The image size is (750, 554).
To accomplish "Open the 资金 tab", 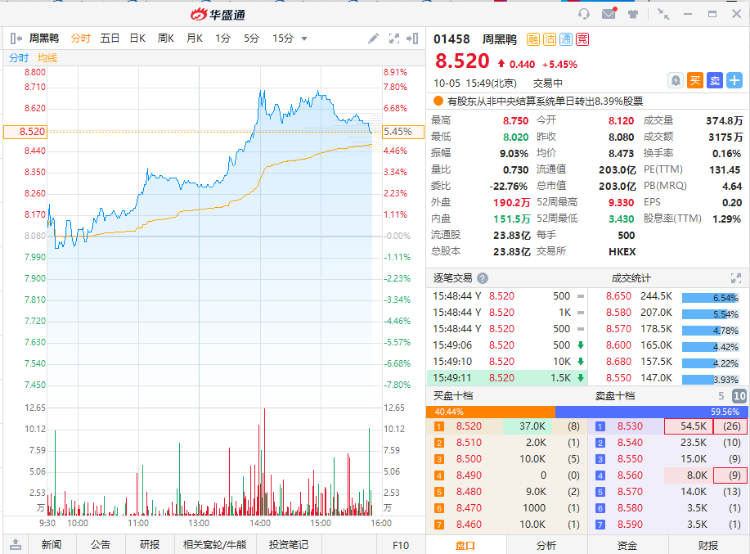I will (x=627, y=545).
